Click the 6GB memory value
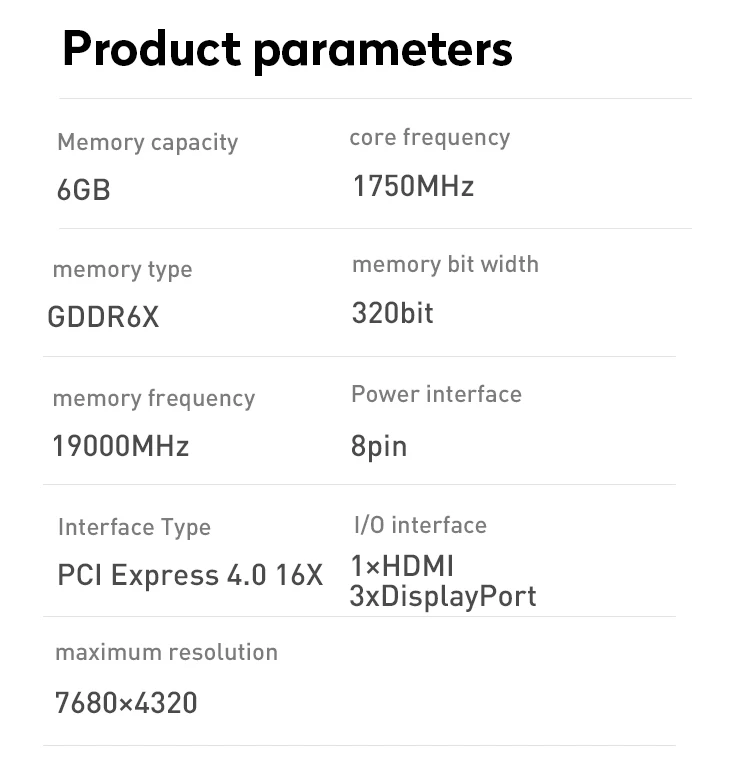Screen dimensions: 750x768 (x=84, y=190)
